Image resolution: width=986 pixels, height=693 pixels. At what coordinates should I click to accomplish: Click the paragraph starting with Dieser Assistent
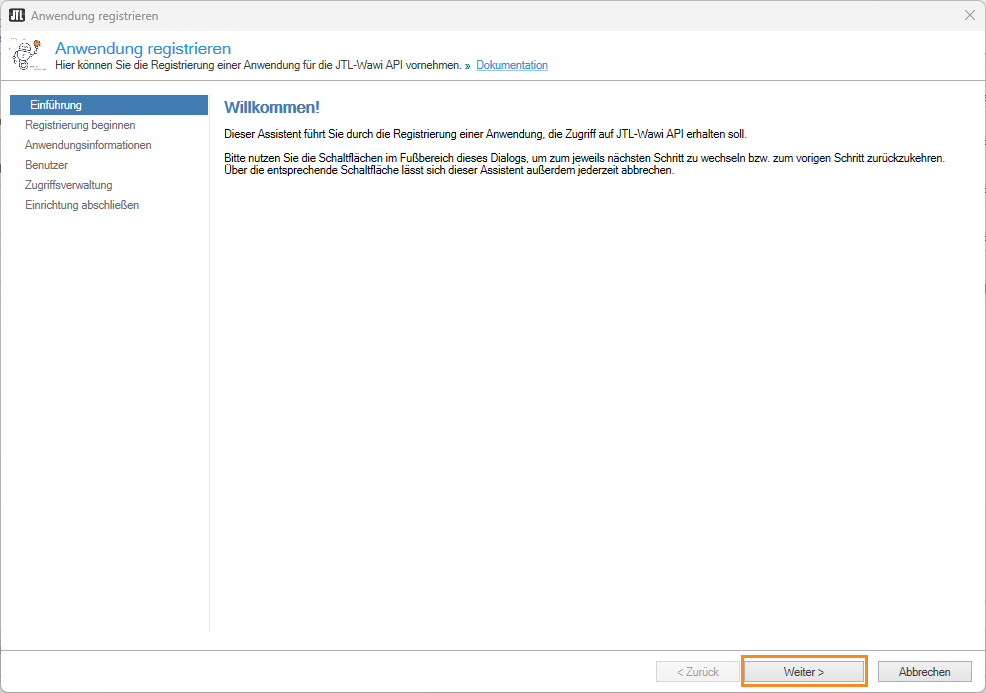pos(485,134)
